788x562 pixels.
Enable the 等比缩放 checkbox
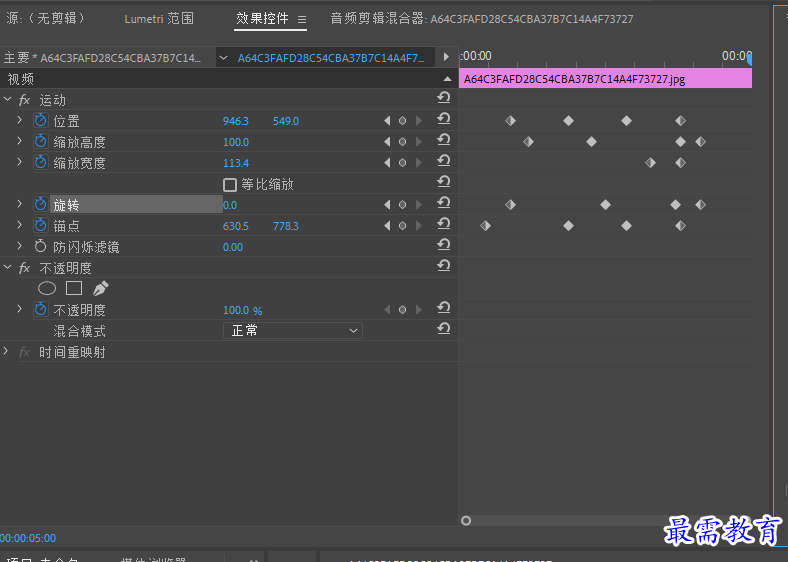[x=230, y=184]
